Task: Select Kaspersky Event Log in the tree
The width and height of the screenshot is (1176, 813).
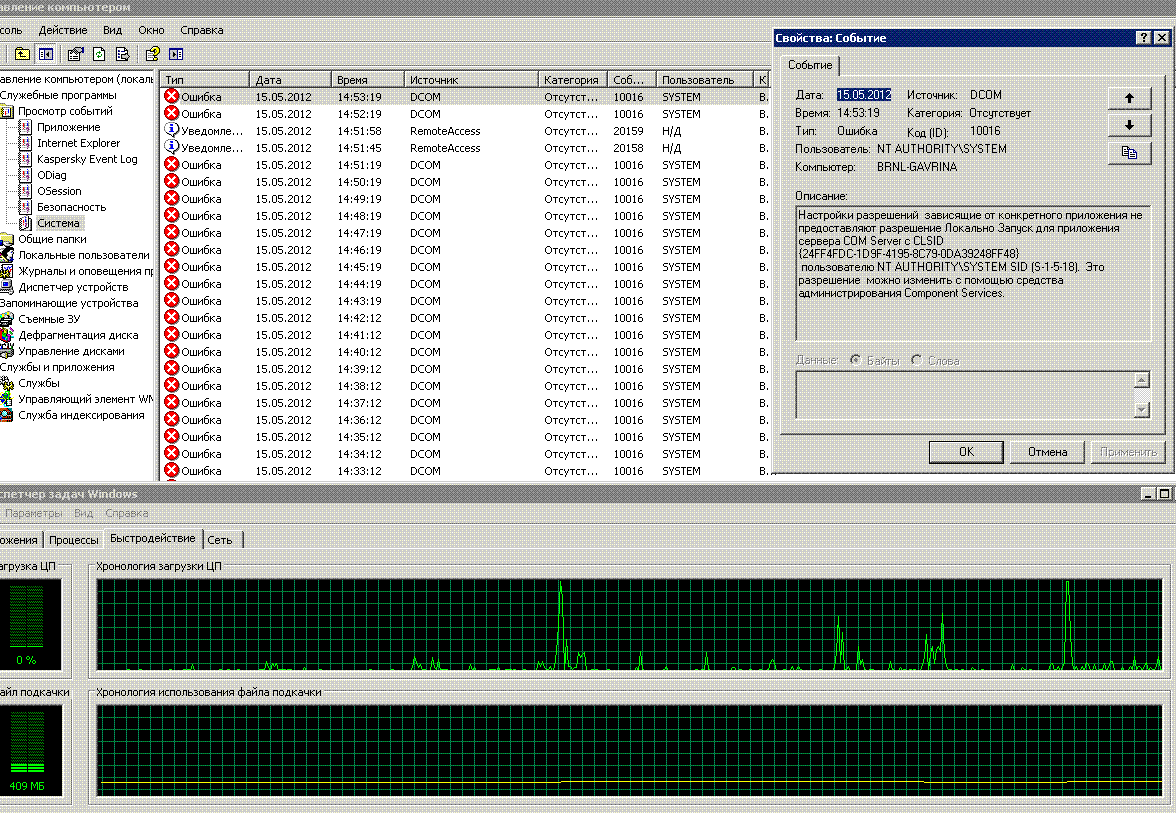Action: 87,159
